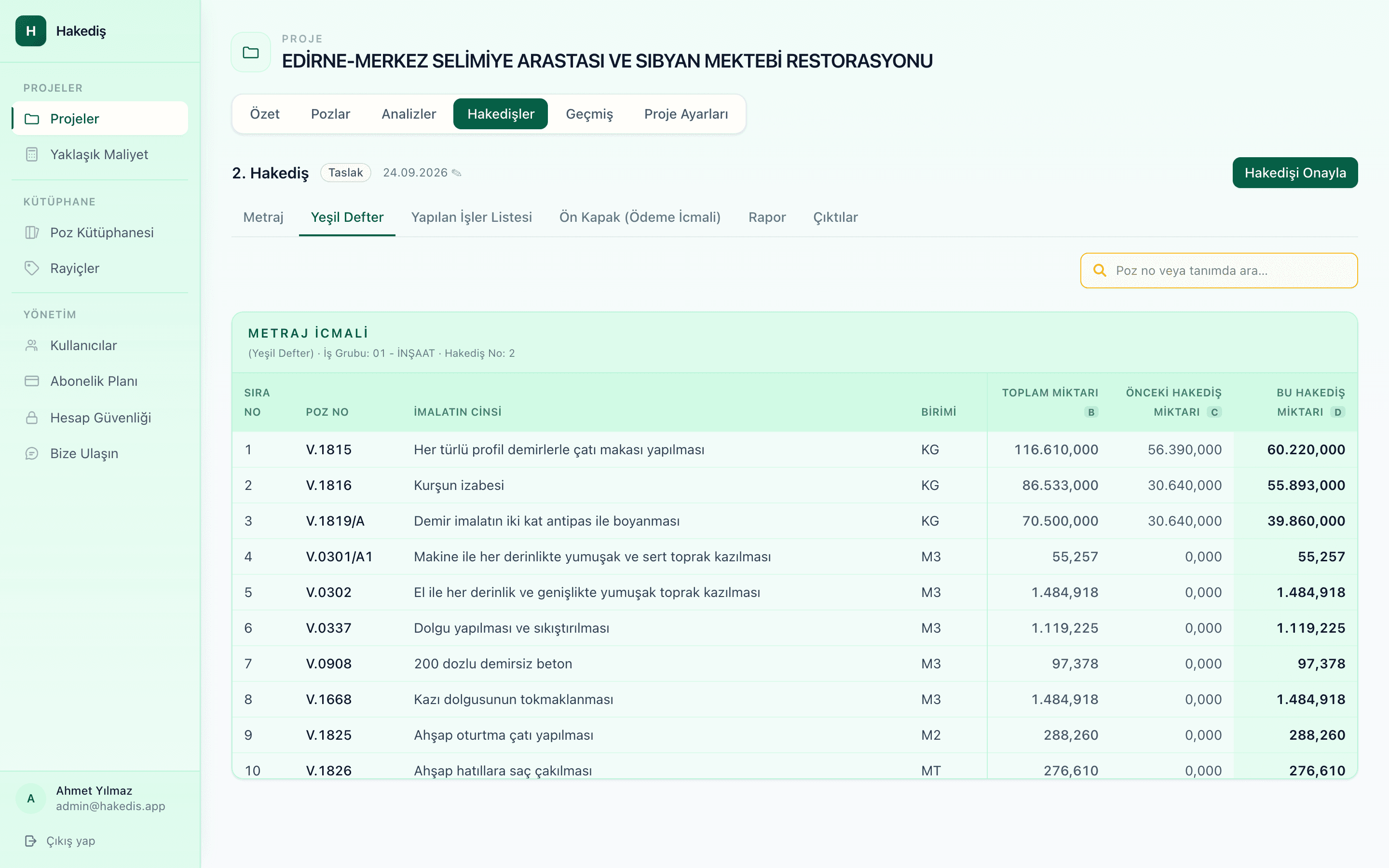Image resolution: width=1389 pixels, height=868 pixels.
Task: Click the Taslak status badge
Action: [345, 173]
